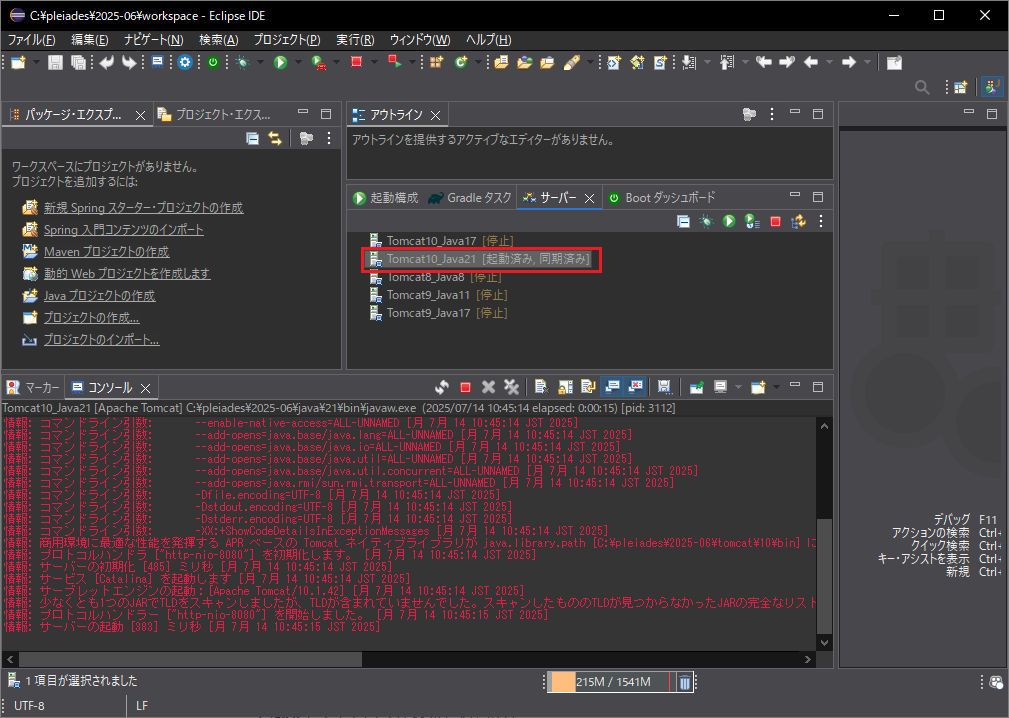
Task: Open the プロジェクト(P) menu
Action: pos(287,40)
